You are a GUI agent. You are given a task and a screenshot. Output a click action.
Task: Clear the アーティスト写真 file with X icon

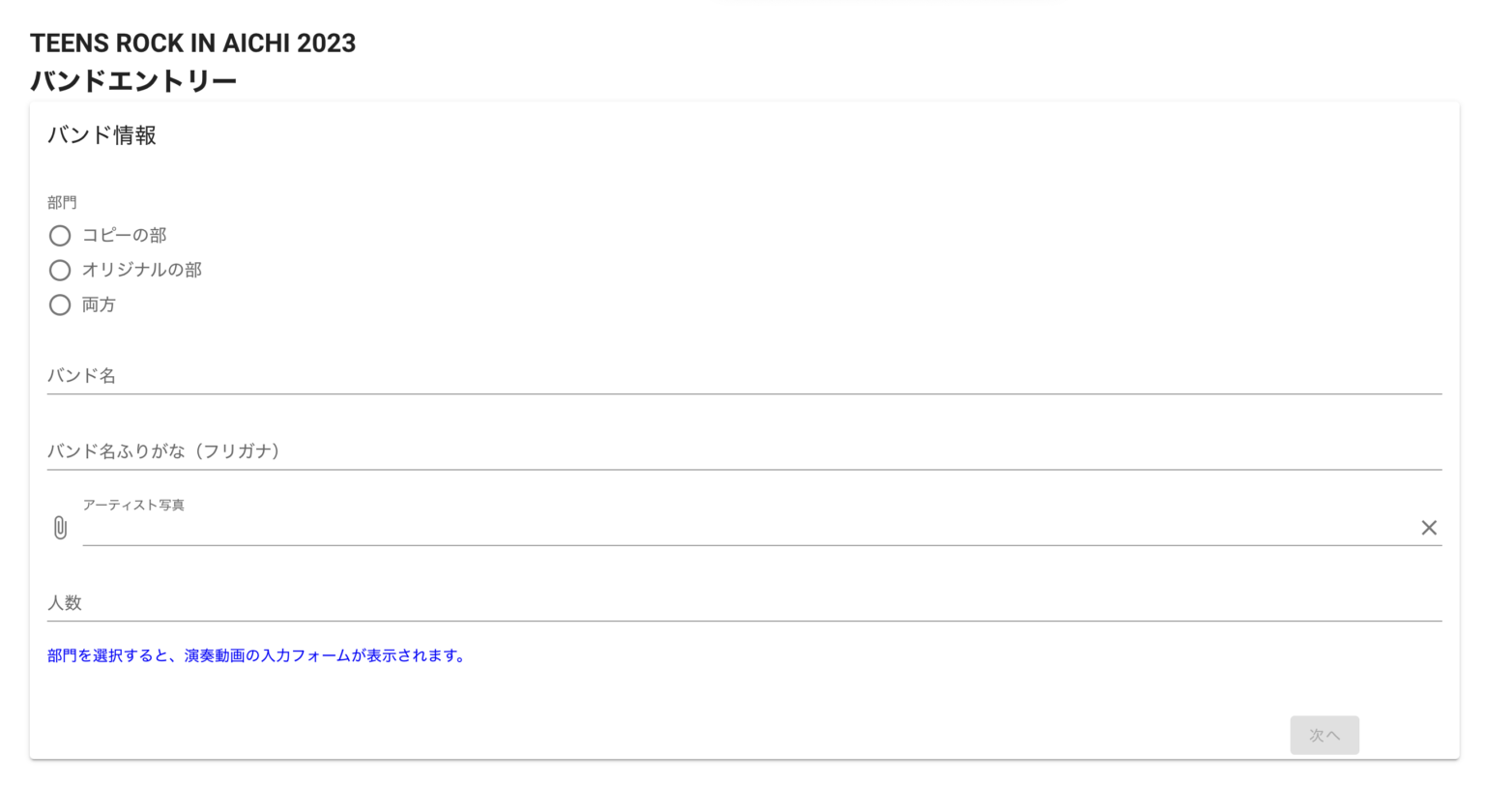pyautogui.click(x=1429, y=528)
